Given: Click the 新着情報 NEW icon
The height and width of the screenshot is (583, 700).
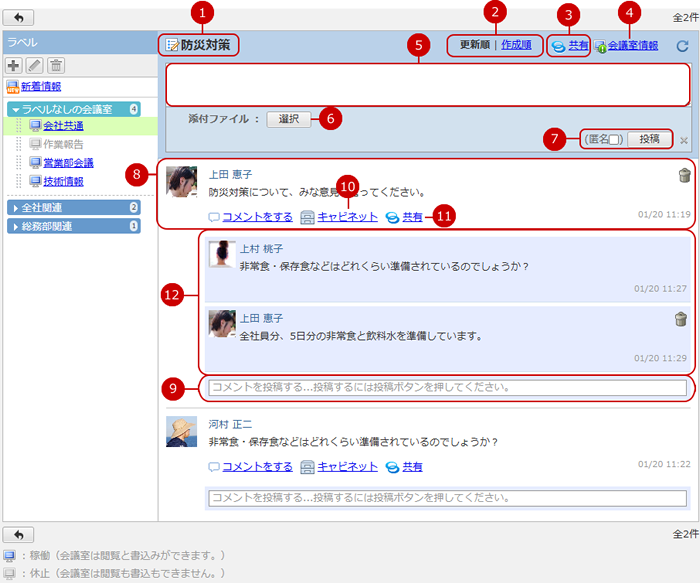Looking at the screenshot, I should [12, 87].
